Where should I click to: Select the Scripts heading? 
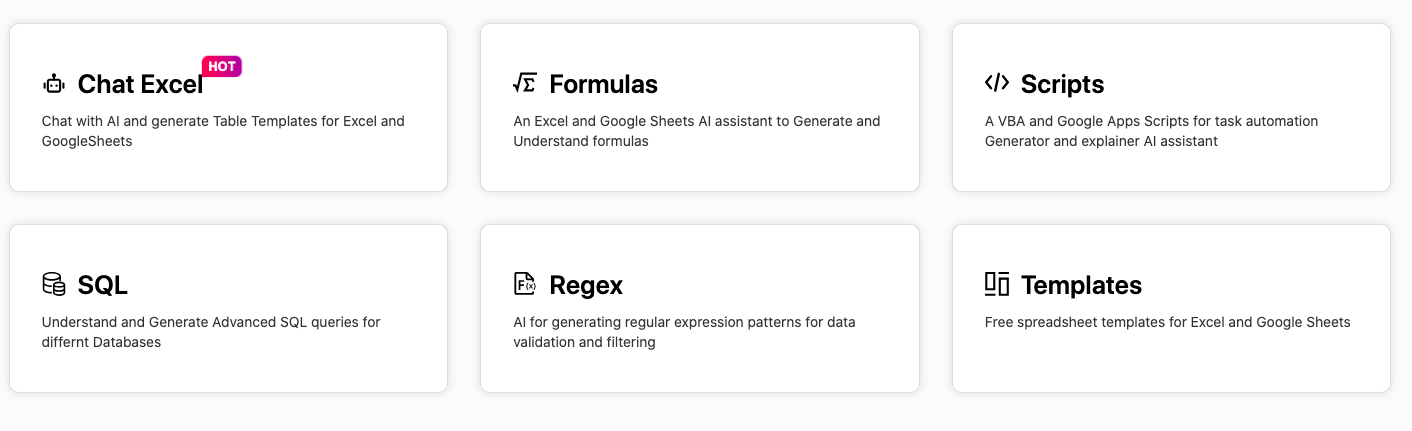pos(1062,85)
